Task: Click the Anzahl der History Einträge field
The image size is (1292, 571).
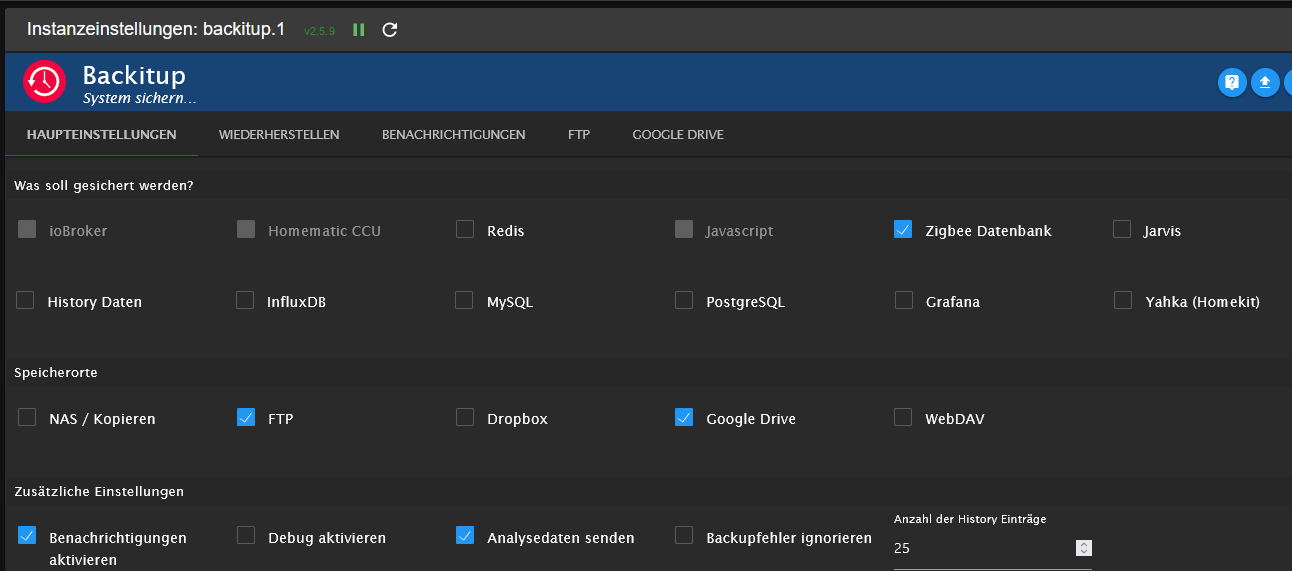Action: pos(980,548)
